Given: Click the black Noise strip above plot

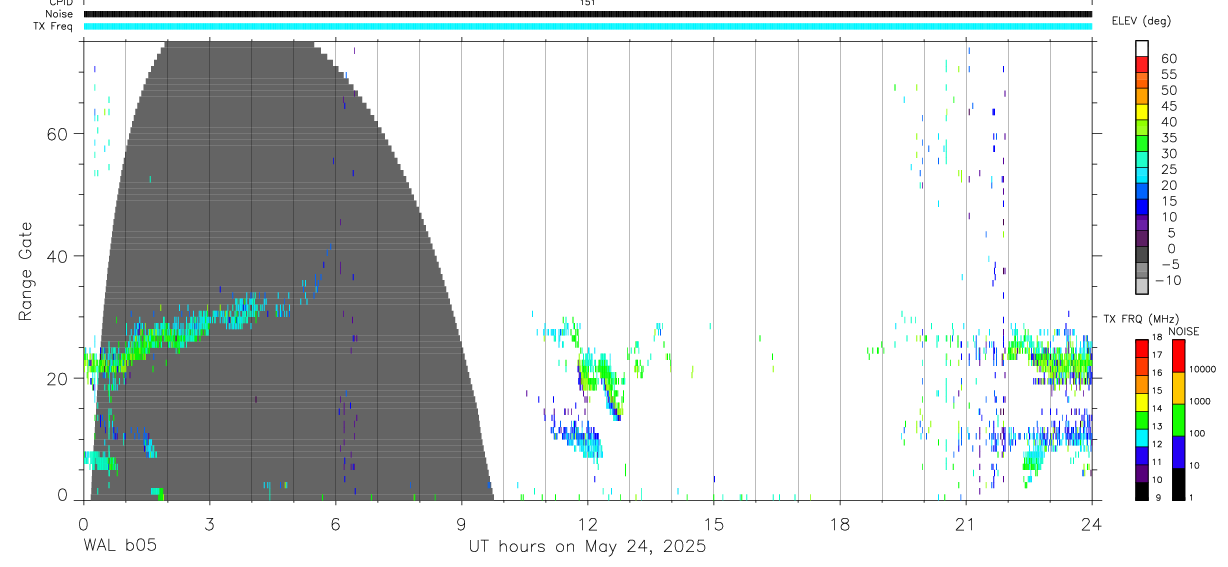Looking at the screenshot, I should 587,14.
